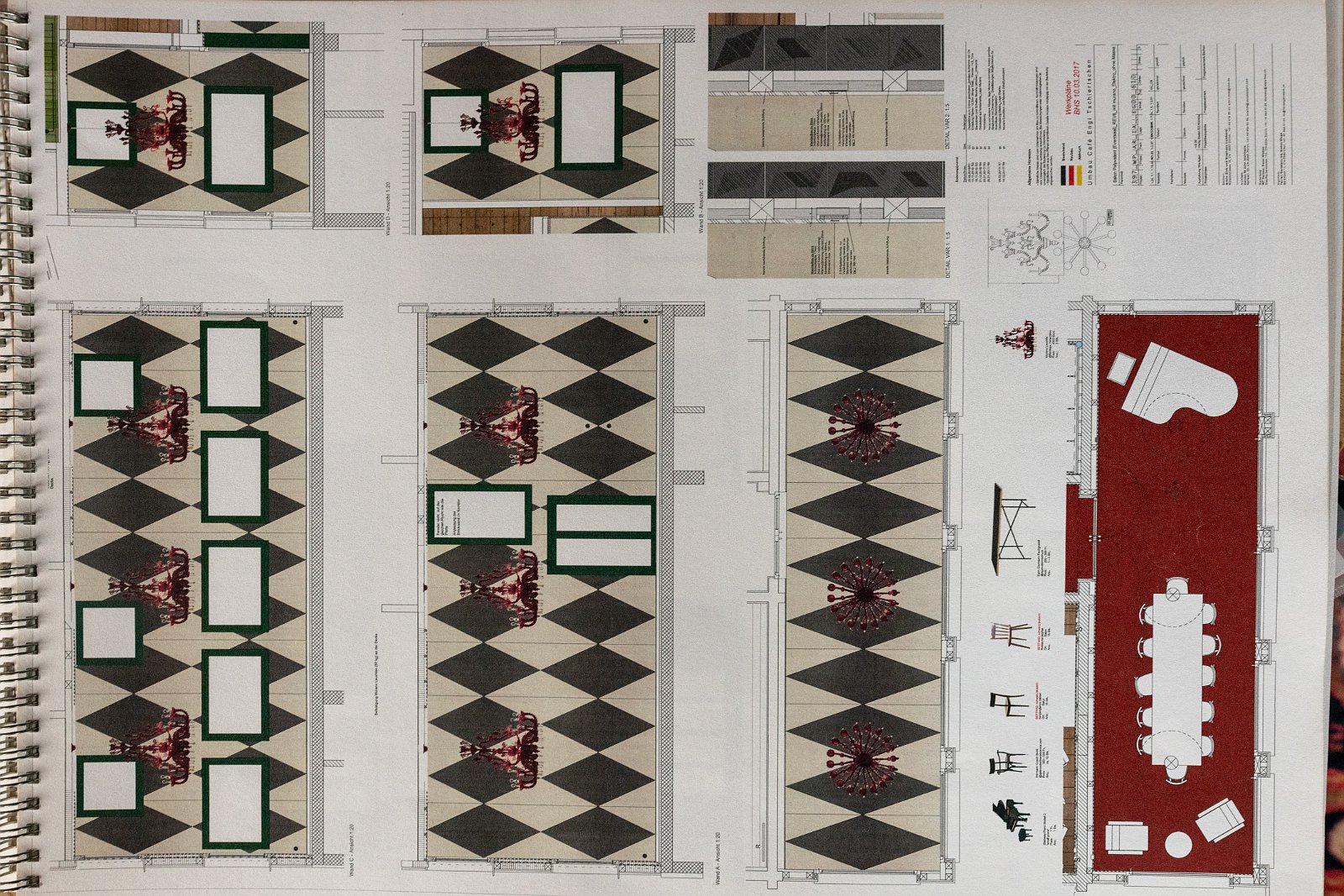Click the trestle table illustration in the legend
1344x896 pixels.
1011,529
